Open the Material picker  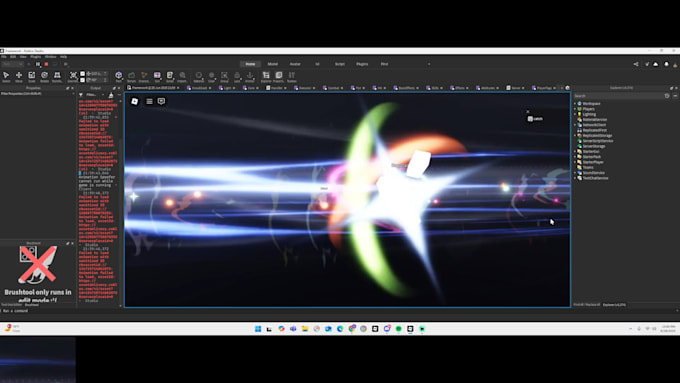point(199,77)
